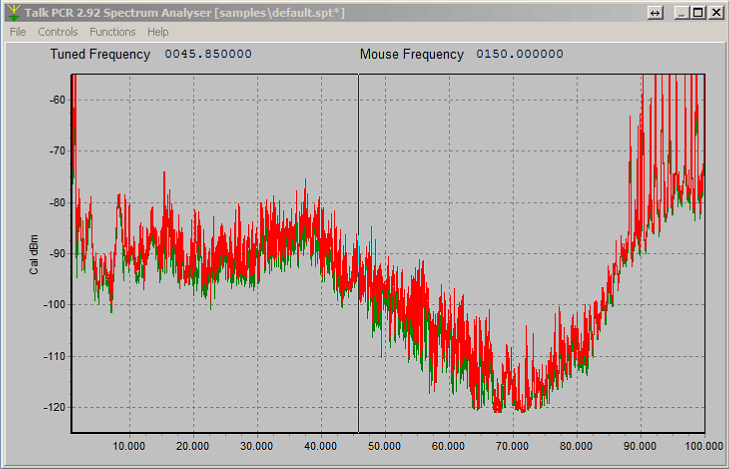
Task: Click the 60.000 x-axis label
Action: point(448,446)
